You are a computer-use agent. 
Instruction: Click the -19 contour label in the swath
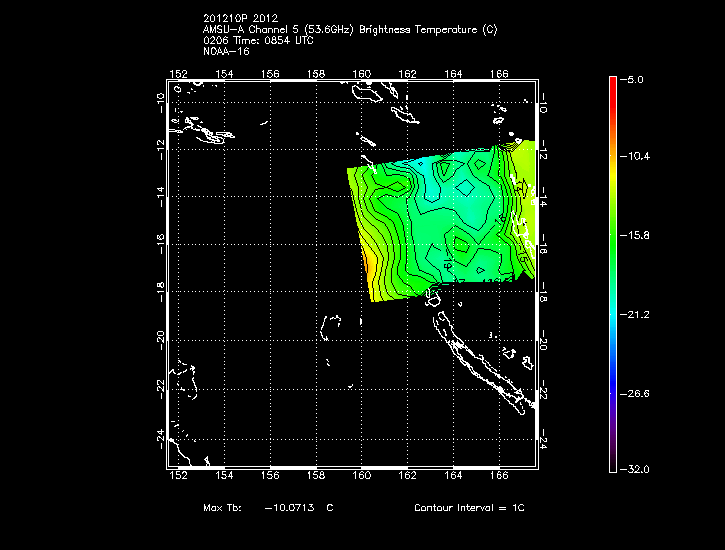[447, 263]
